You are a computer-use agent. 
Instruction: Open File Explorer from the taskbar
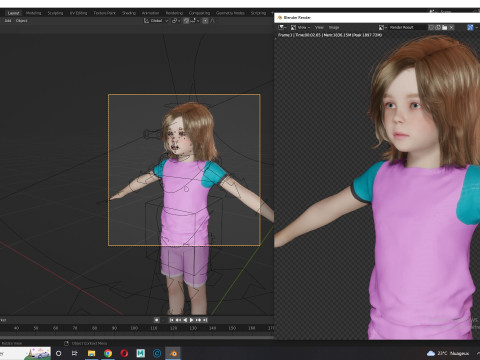[x=91, y=353]
